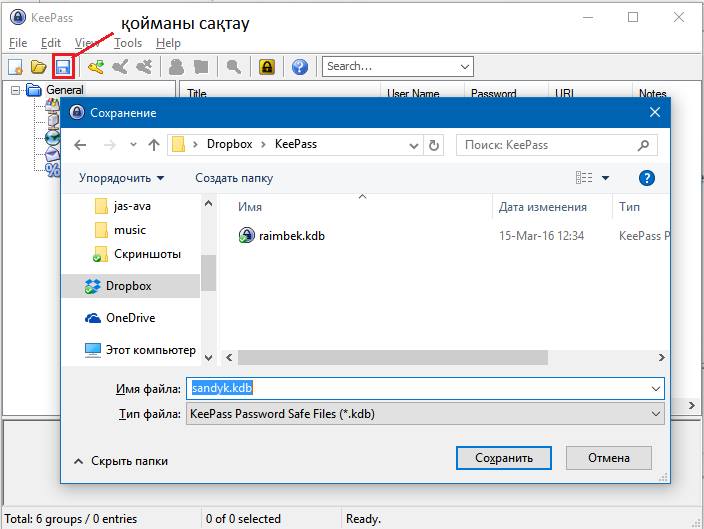Viewport: 704px width, 529px height.
Task: Click the refresh icon beside the address bar
Action: pyautogui.click(x=434, y=145)
